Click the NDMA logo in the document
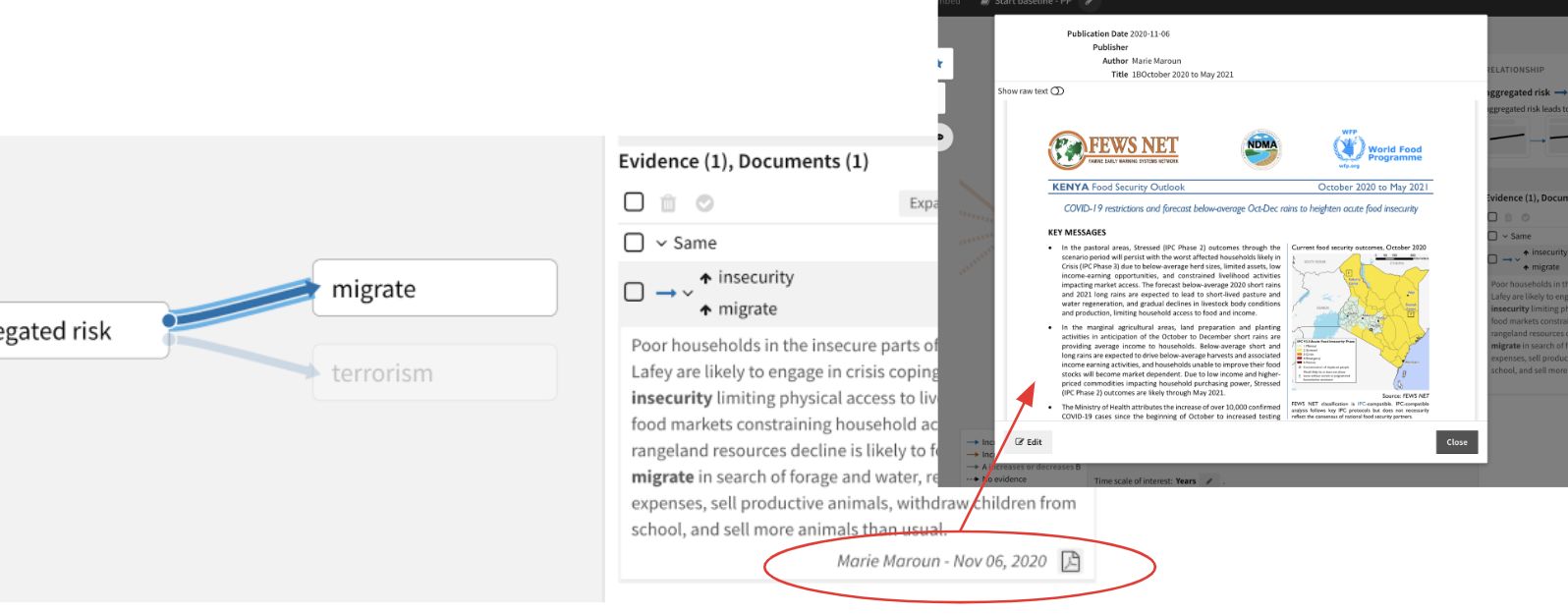Screen dimensions: 1568x615 coord(1261,148)
